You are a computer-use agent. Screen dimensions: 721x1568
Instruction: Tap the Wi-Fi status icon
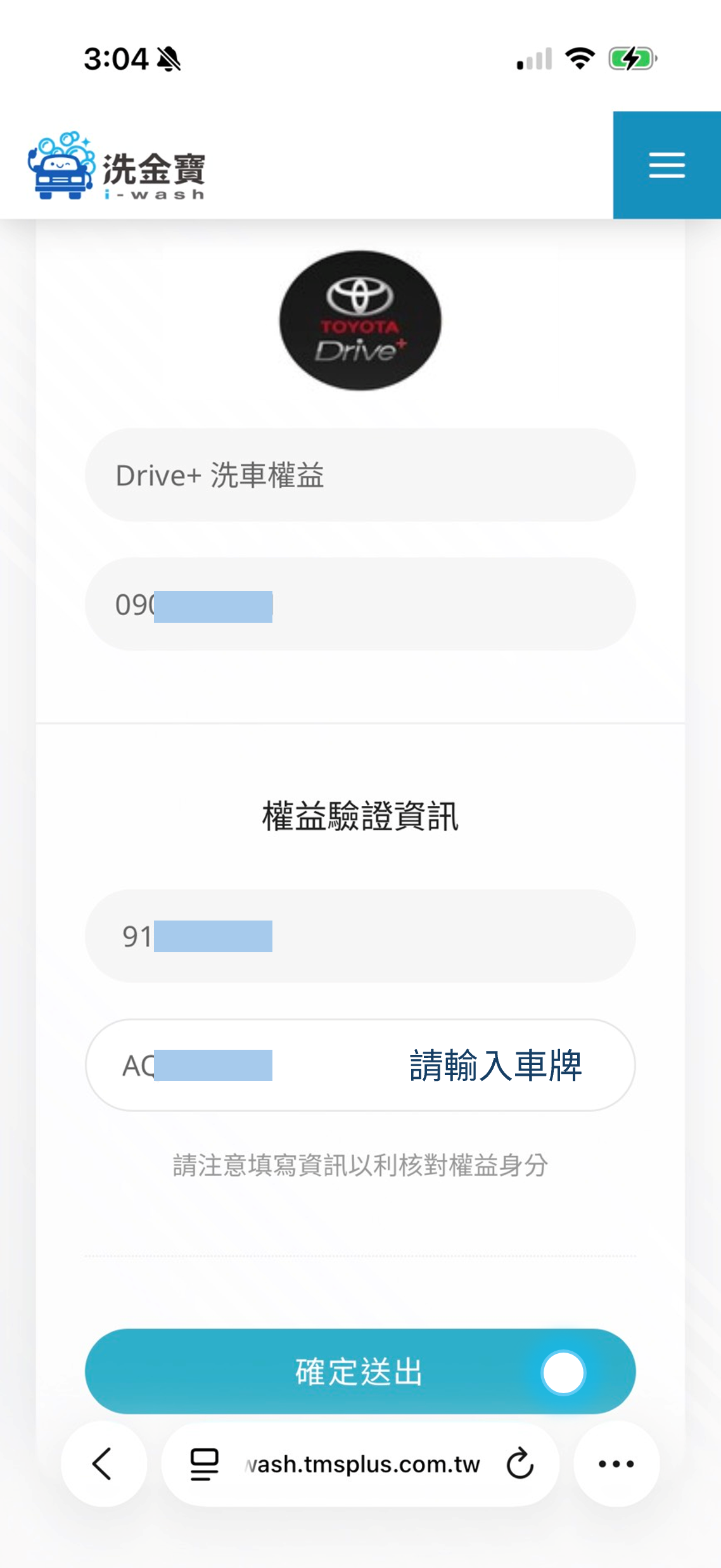(580, 59)
